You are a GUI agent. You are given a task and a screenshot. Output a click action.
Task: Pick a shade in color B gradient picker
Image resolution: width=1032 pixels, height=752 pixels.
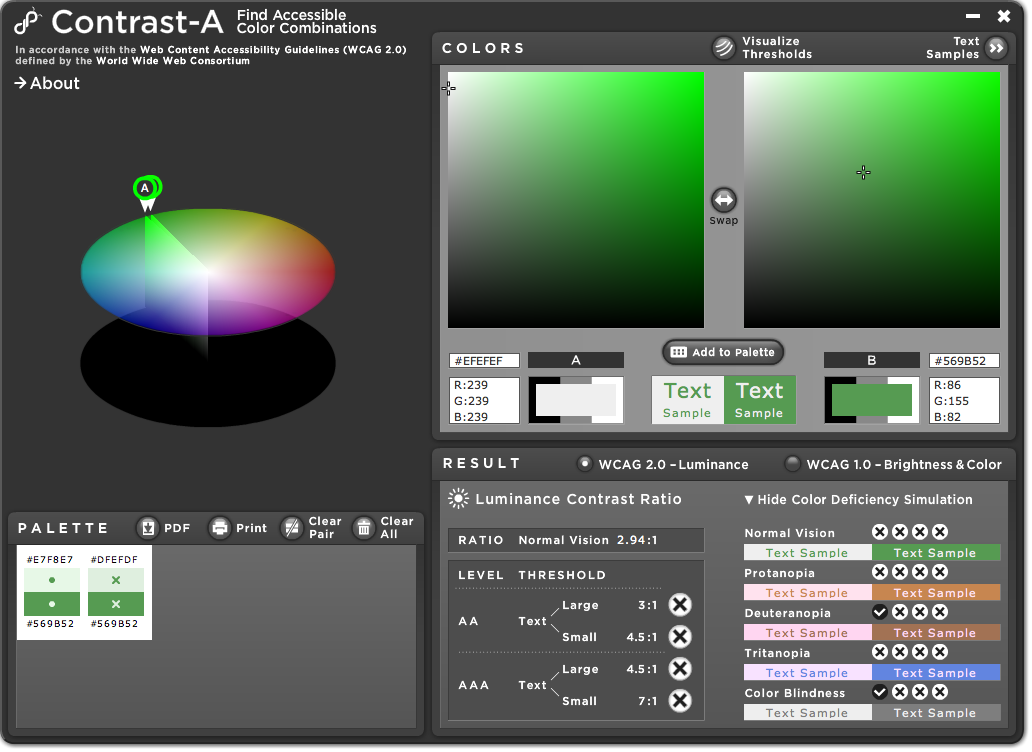coord(871,199)
